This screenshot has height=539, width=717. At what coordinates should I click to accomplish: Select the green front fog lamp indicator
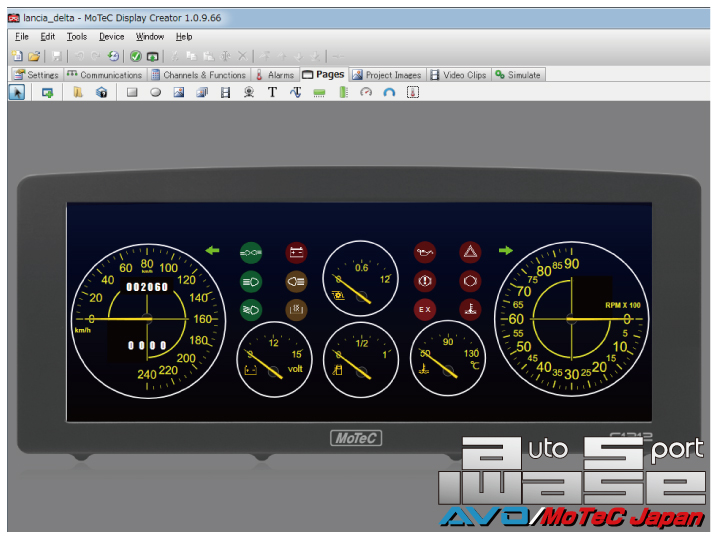tap(251, 310)
